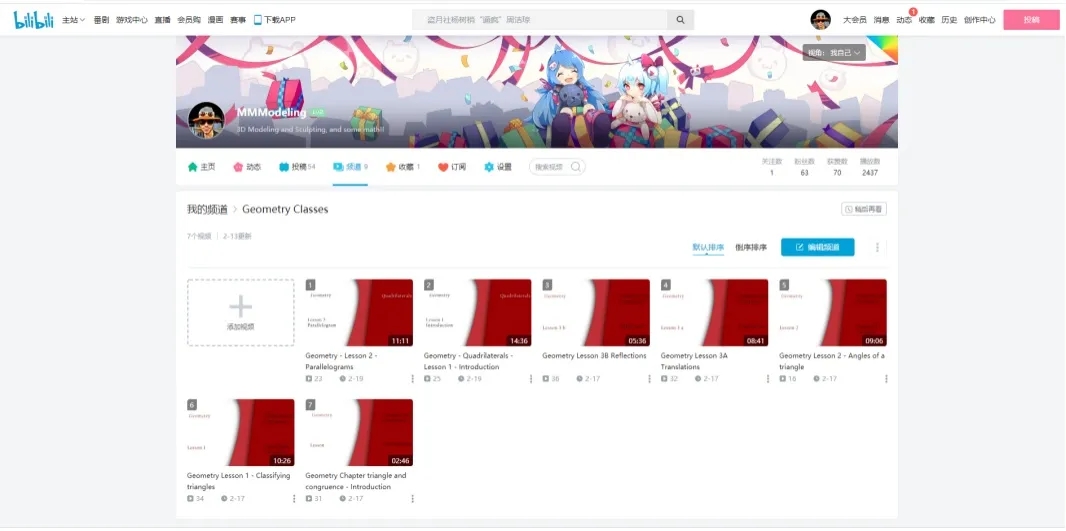Select 倒序排序 sort option
The width and height of the screenshot is (1066, 531).
751,247
